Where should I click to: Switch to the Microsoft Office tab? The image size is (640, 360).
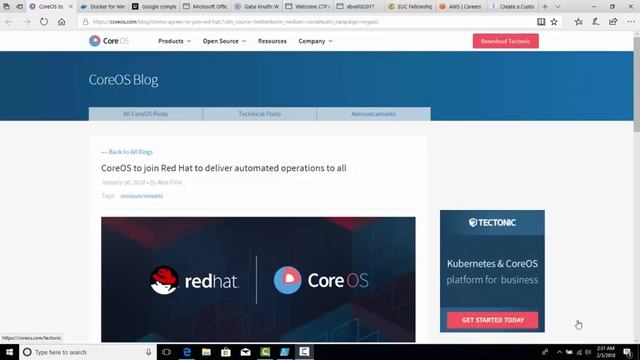[205, 7]
